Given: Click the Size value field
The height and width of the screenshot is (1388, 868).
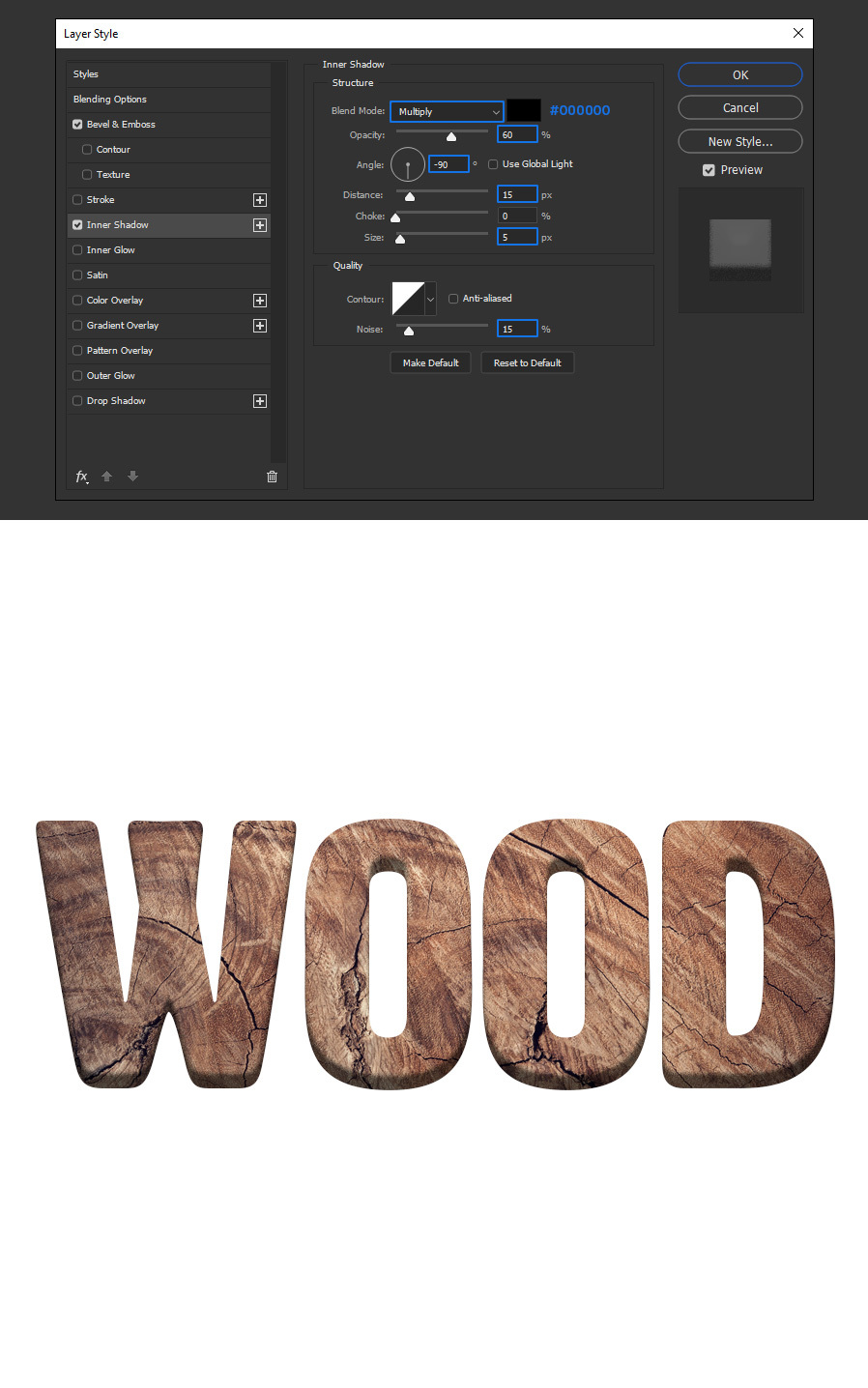Looking at the screenshot, I should pyautogui.click(x=517, y=237).
